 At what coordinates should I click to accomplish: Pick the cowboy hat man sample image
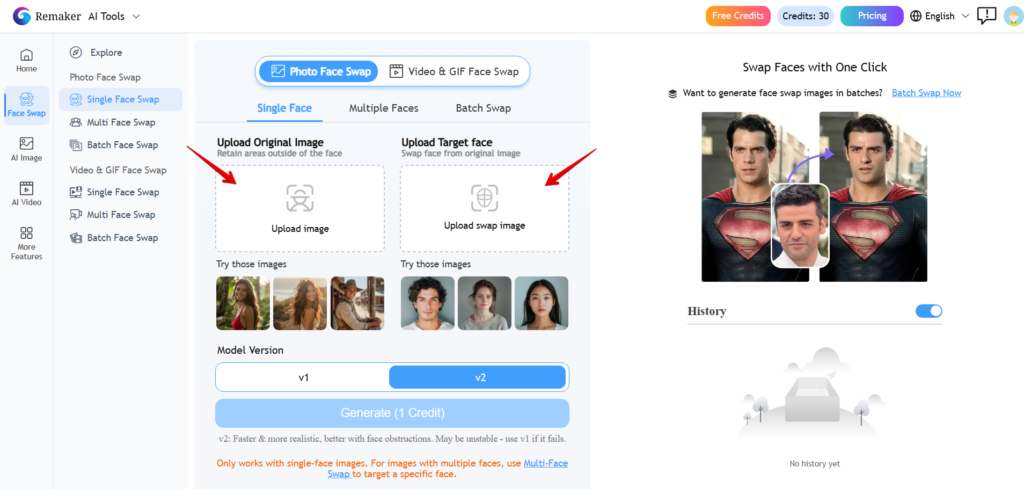pos(357,303)
